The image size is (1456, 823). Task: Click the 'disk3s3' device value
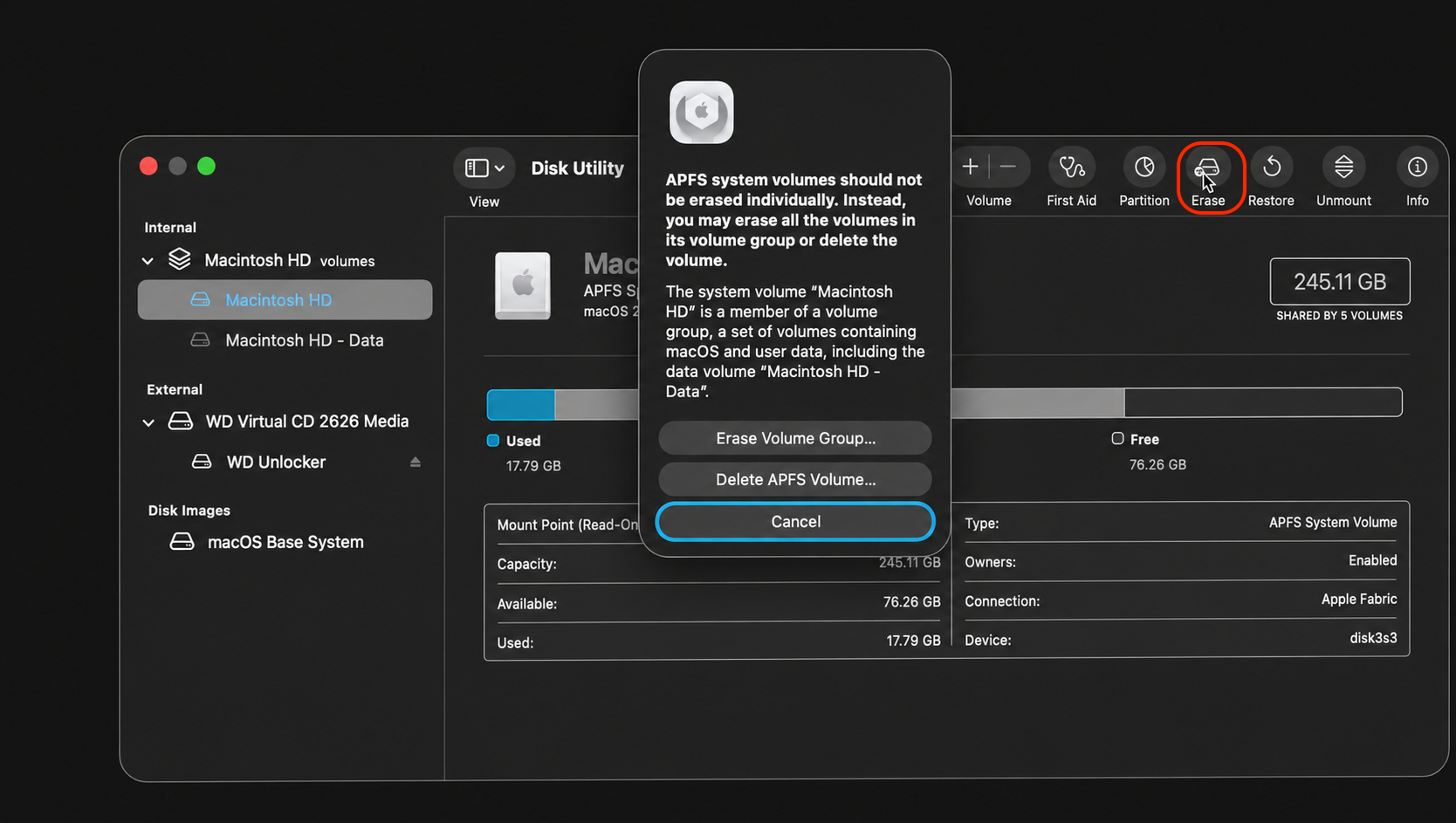(1373, 638)
